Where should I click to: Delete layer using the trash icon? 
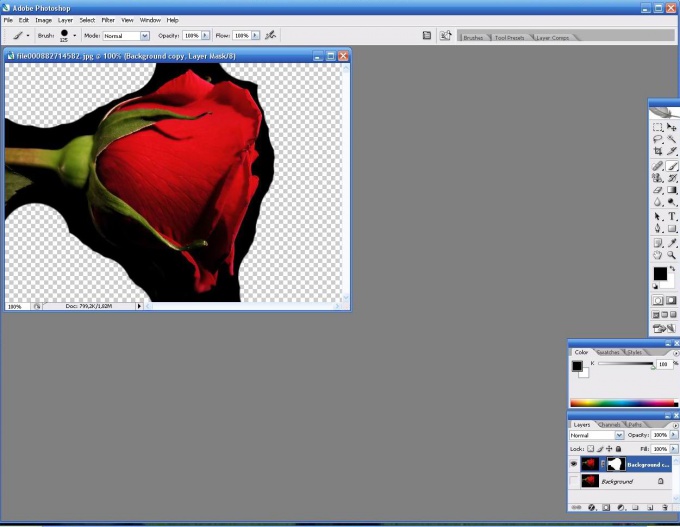pos(666,508)
